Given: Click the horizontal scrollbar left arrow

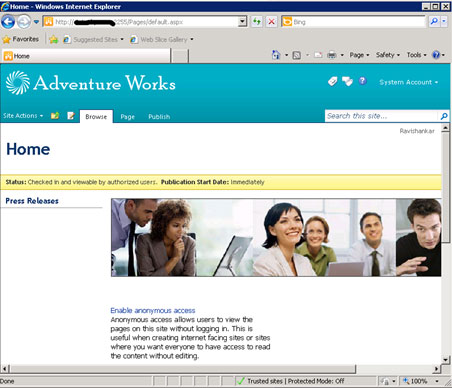Looking at the screenshot, I should click(5, 369).
